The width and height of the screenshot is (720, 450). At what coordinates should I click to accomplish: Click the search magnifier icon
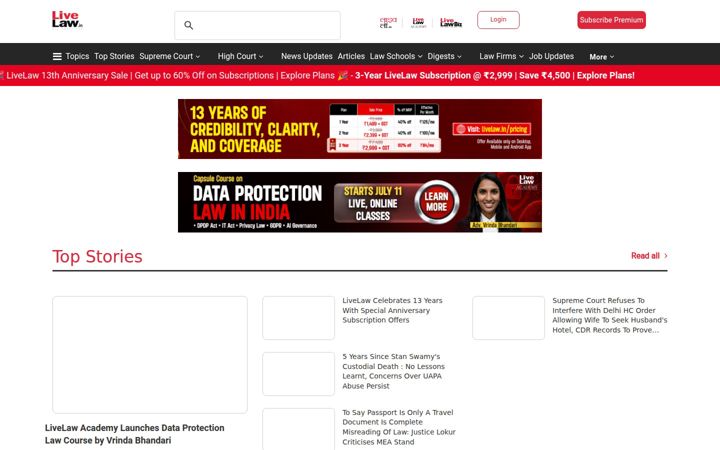coord(188,25)
